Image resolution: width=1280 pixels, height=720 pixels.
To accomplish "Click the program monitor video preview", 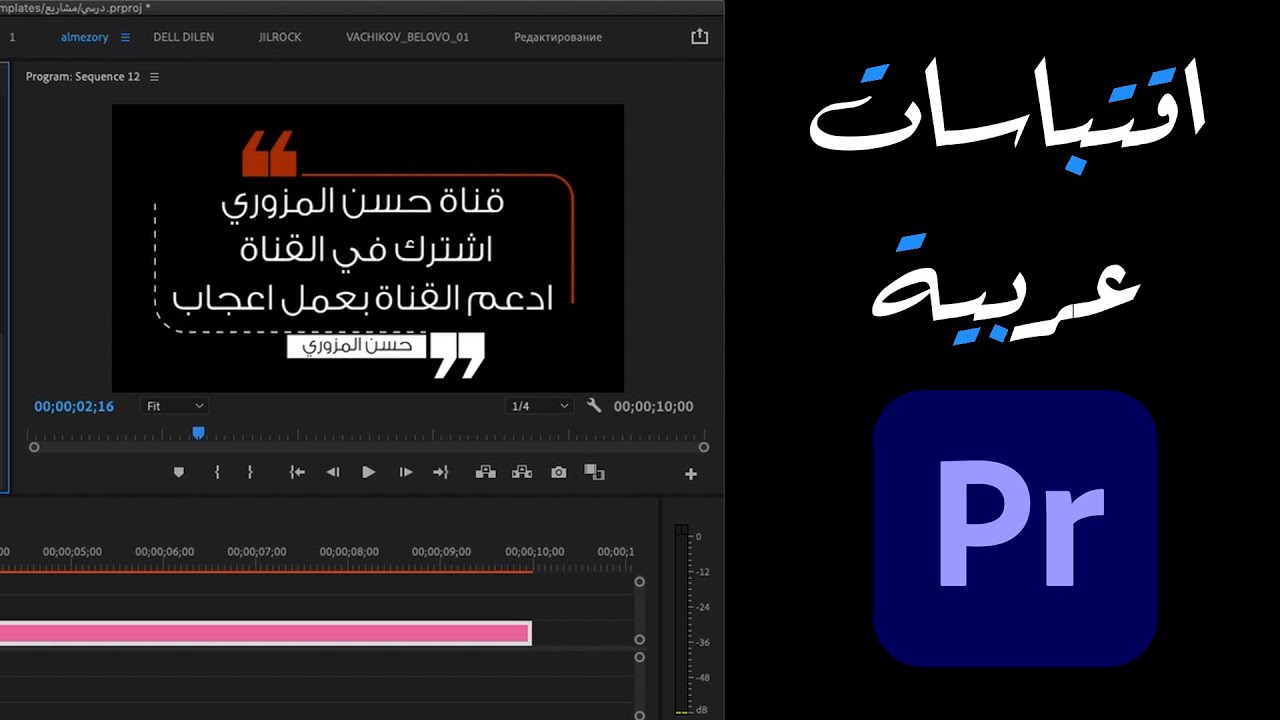I will [368, 248].
